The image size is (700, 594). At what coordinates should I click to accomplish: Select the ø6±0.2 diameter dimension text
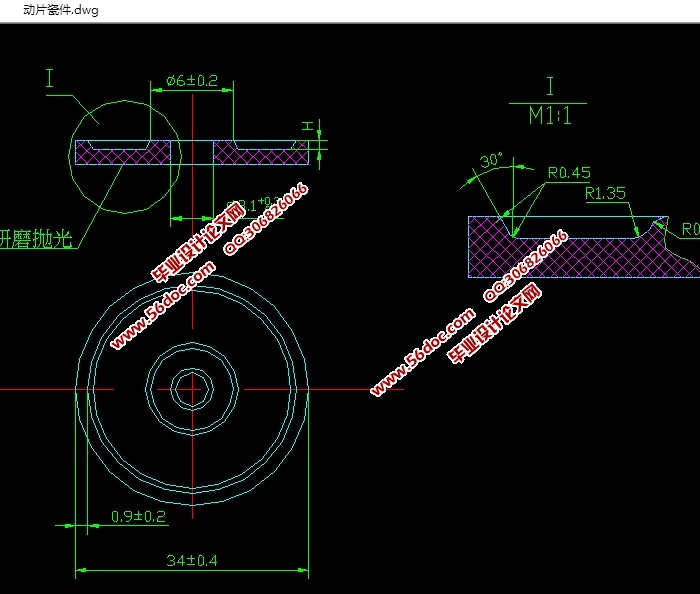click(x=192, y=80)
